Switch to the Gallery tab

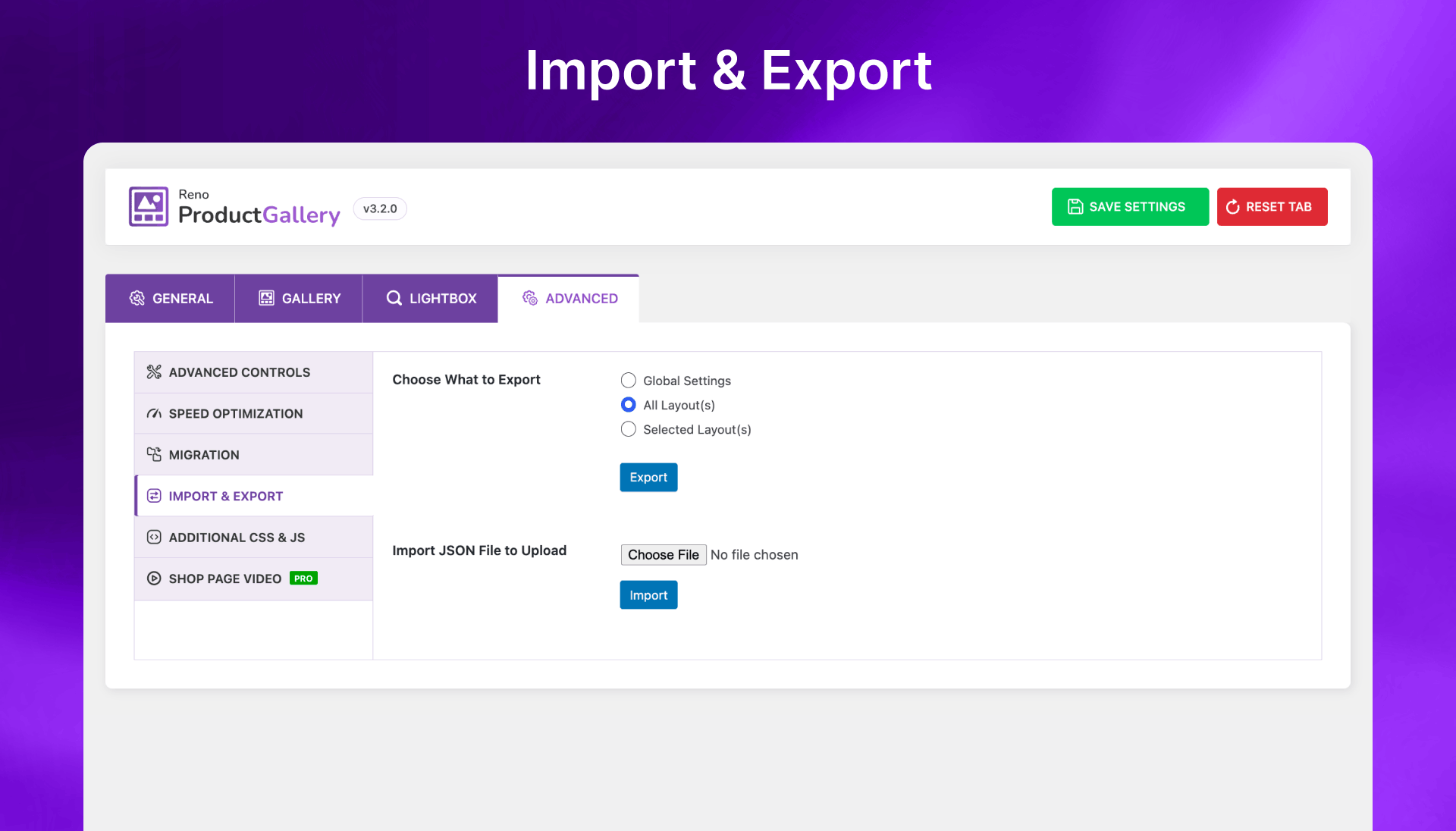pos(299,299)
